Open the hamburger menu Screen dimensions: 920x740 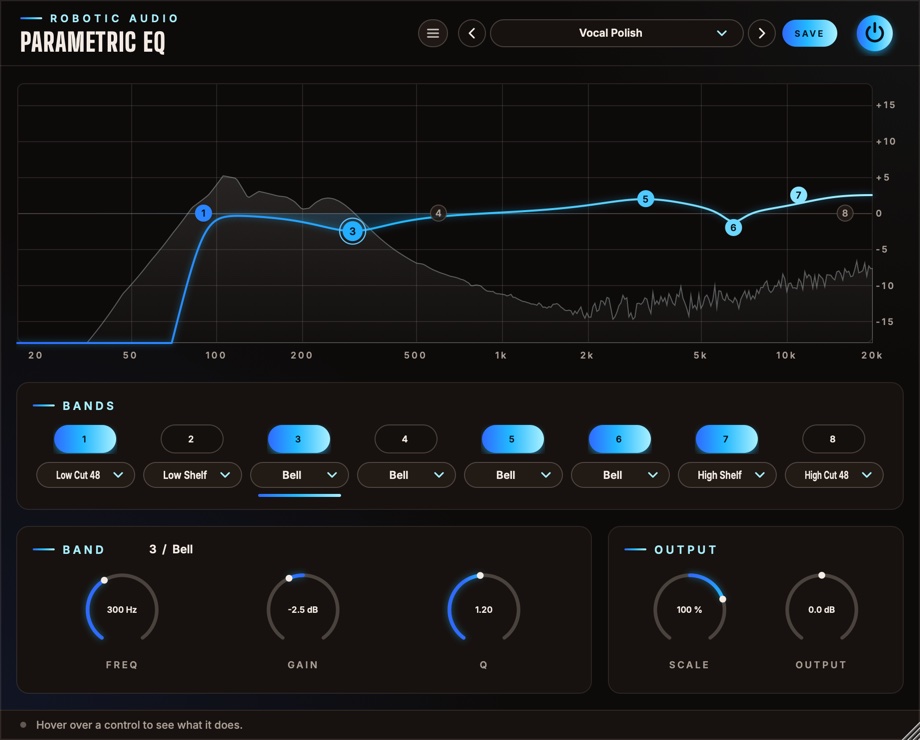click(432, 33)
